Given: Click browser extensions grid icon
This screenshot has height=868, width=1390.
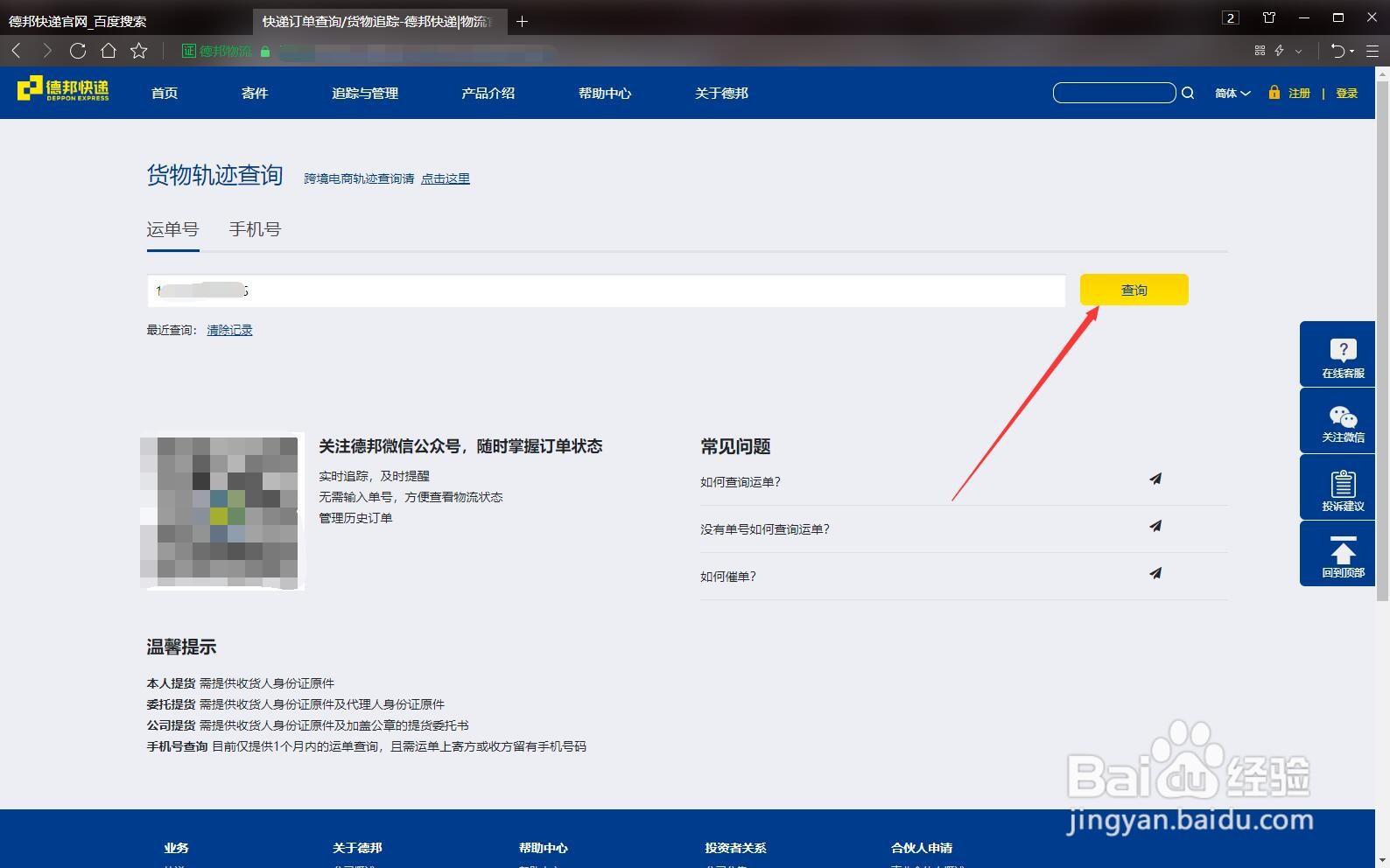Looking at the screenshot, I should [x=1260, y=51].
